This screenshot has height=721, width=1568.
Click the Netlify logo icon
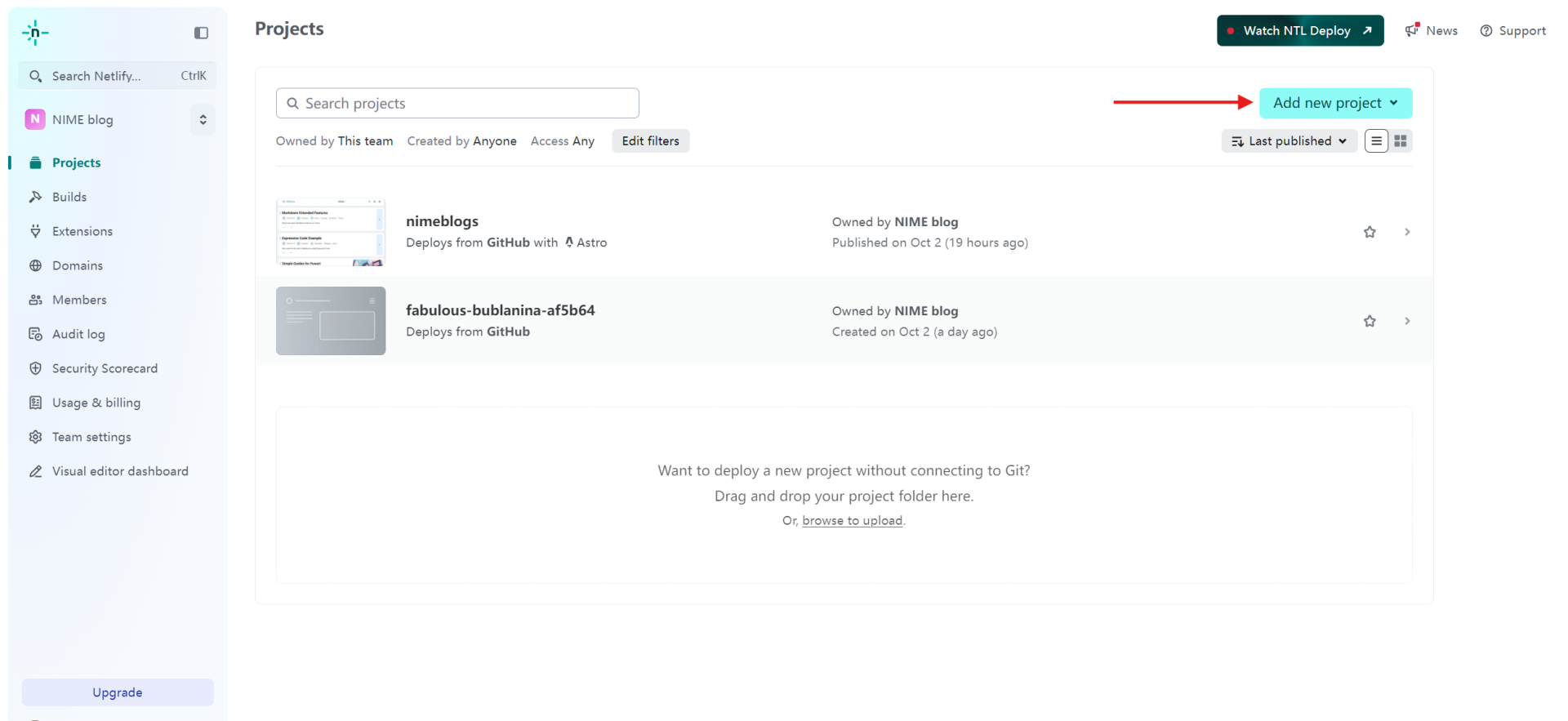[35, 33]
